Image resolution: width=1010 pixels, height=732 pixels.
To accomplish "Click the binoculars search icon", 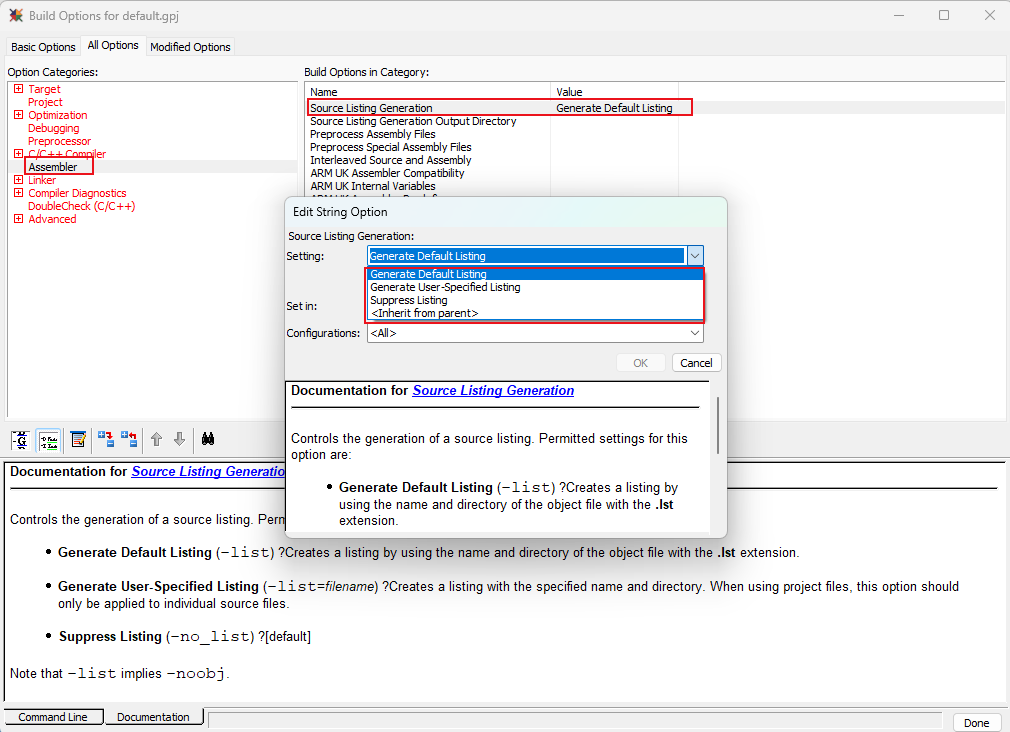I will coord(210,439).
